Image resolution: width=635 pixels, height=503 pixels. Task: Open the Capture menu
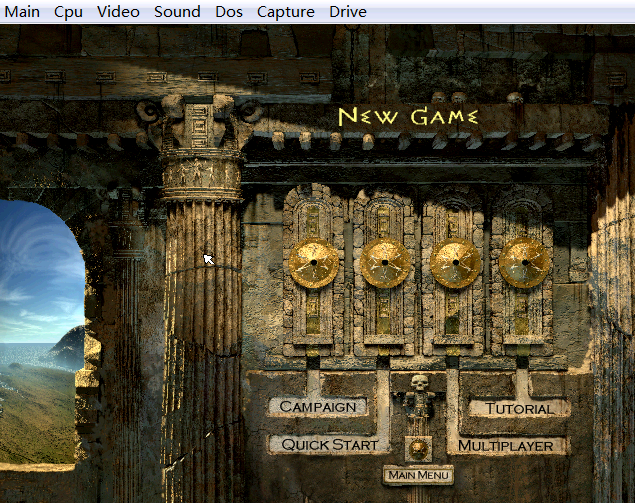tap(286, 11)
